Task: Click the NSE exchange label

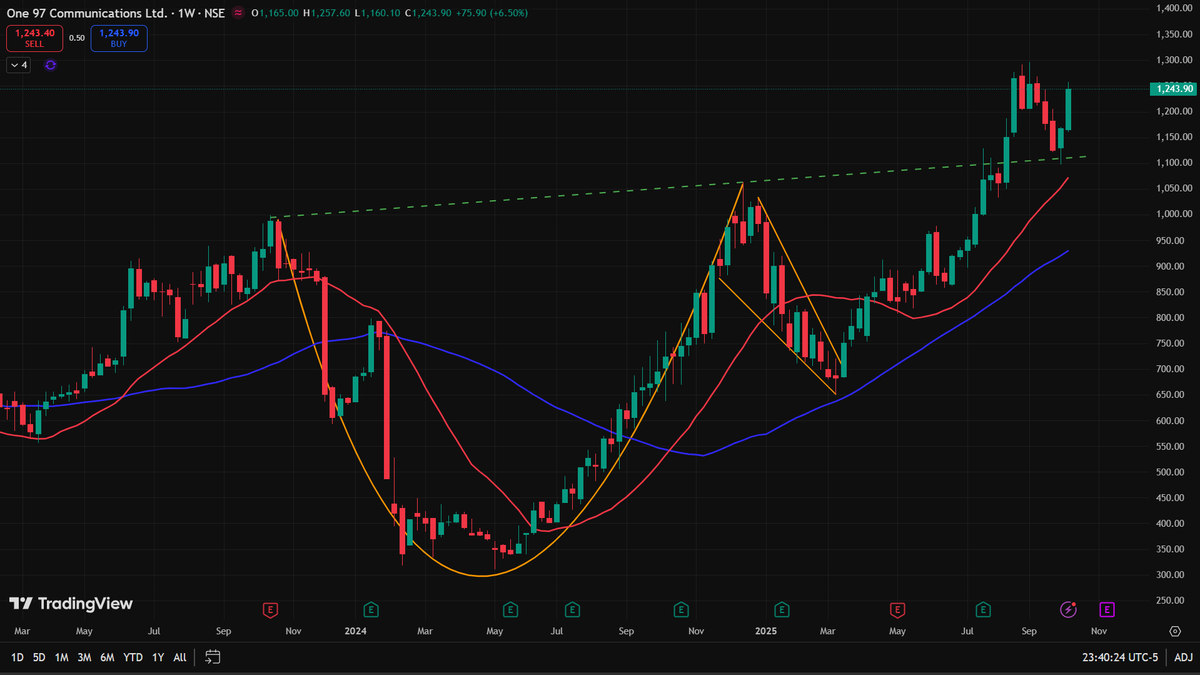Action: coord(215,12)
